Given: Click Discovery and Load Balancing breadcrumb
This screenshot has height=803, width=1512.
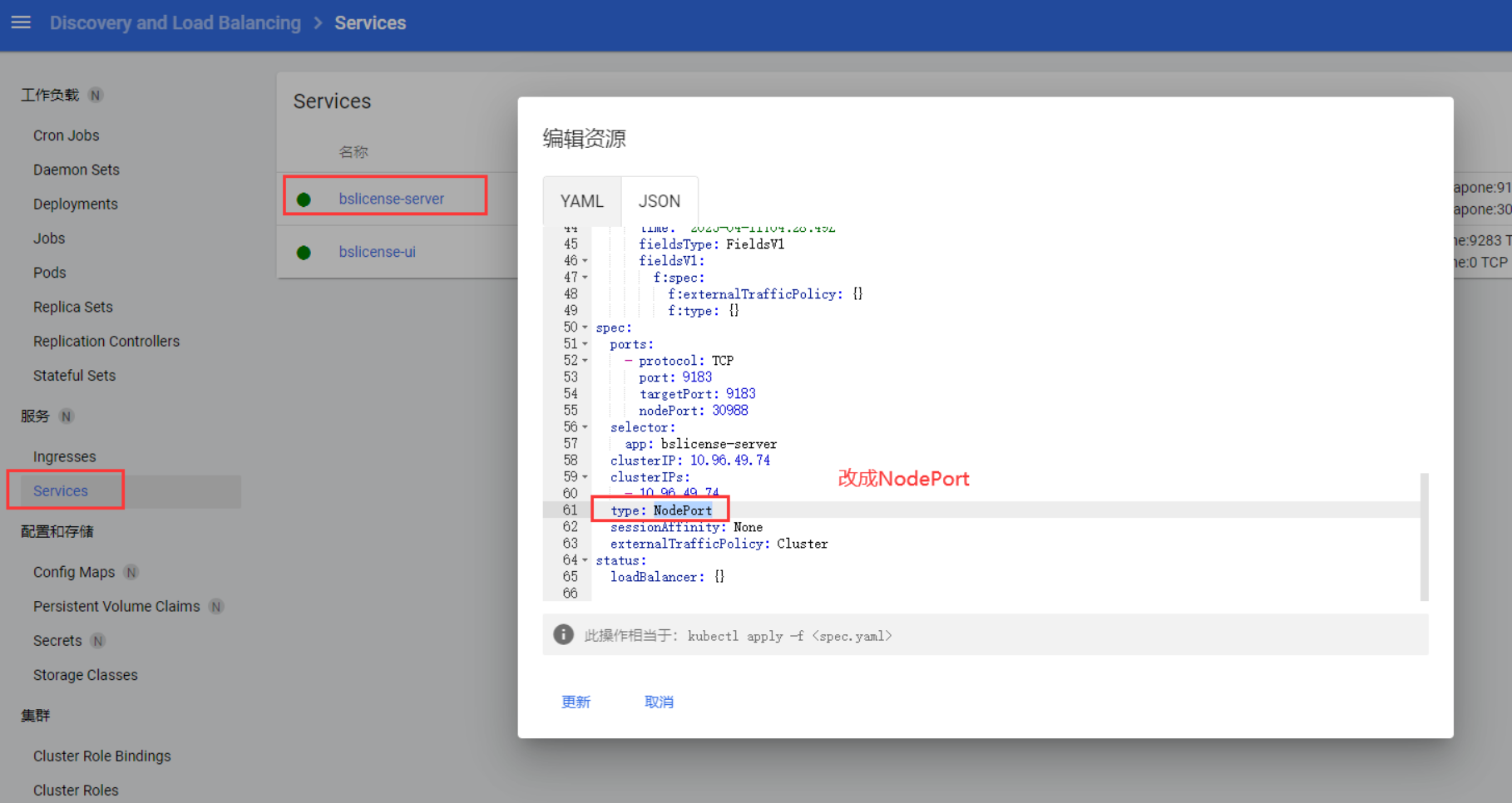Looking at the screenshot, I should (175, 23).
